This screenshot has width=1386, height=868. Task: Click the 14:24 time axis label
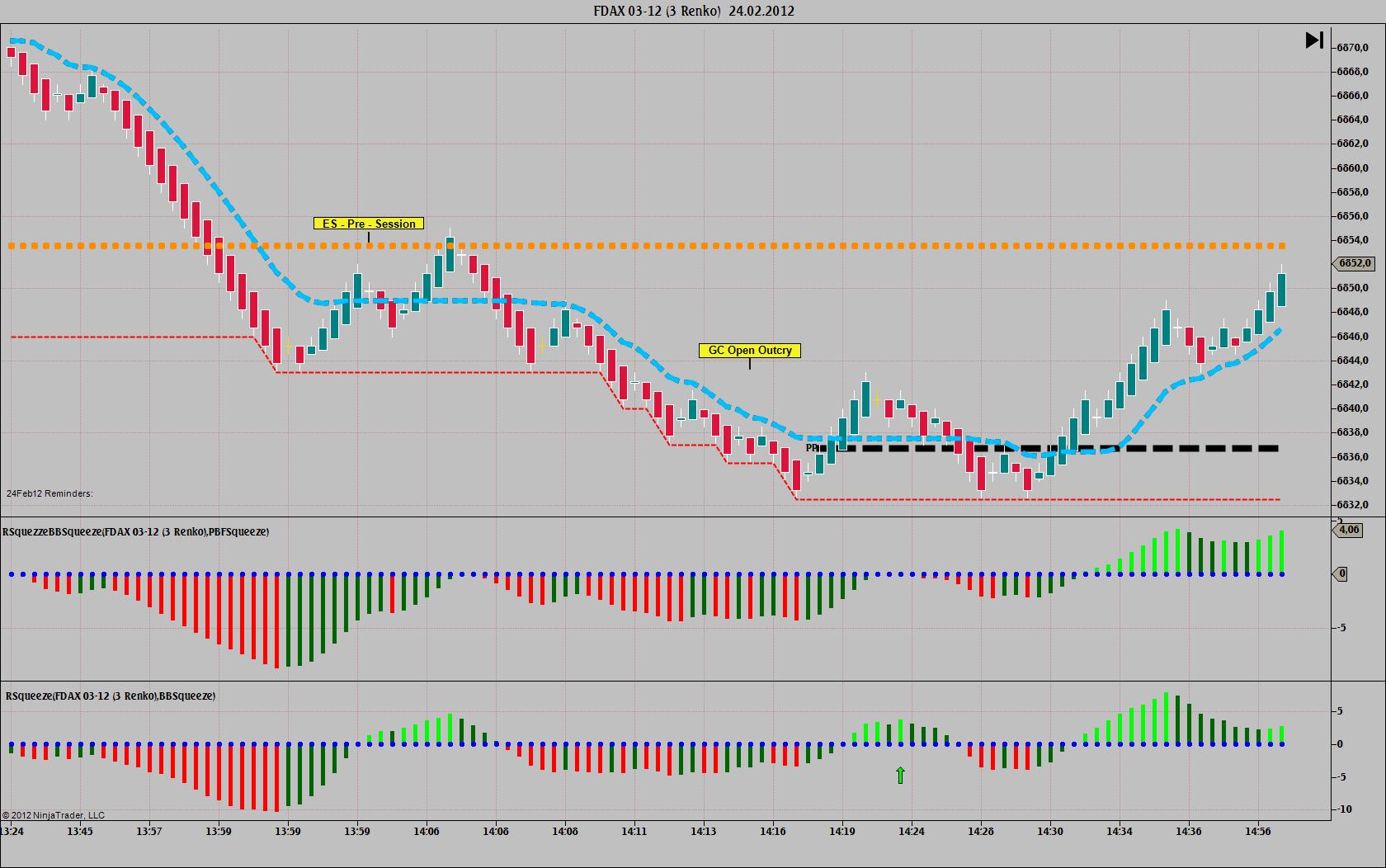coord(912,832)
